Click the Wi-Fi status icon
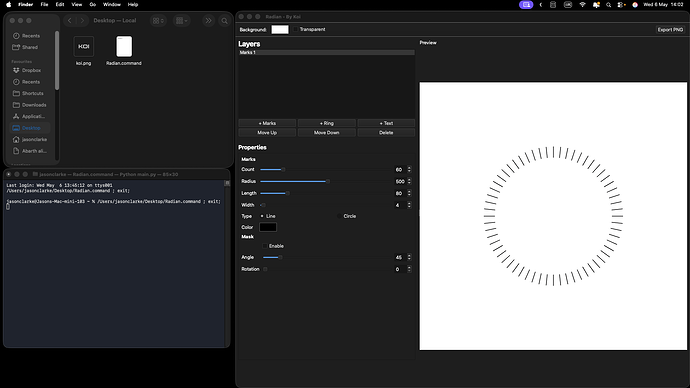The image size is (690, 388). pos(582,4)
